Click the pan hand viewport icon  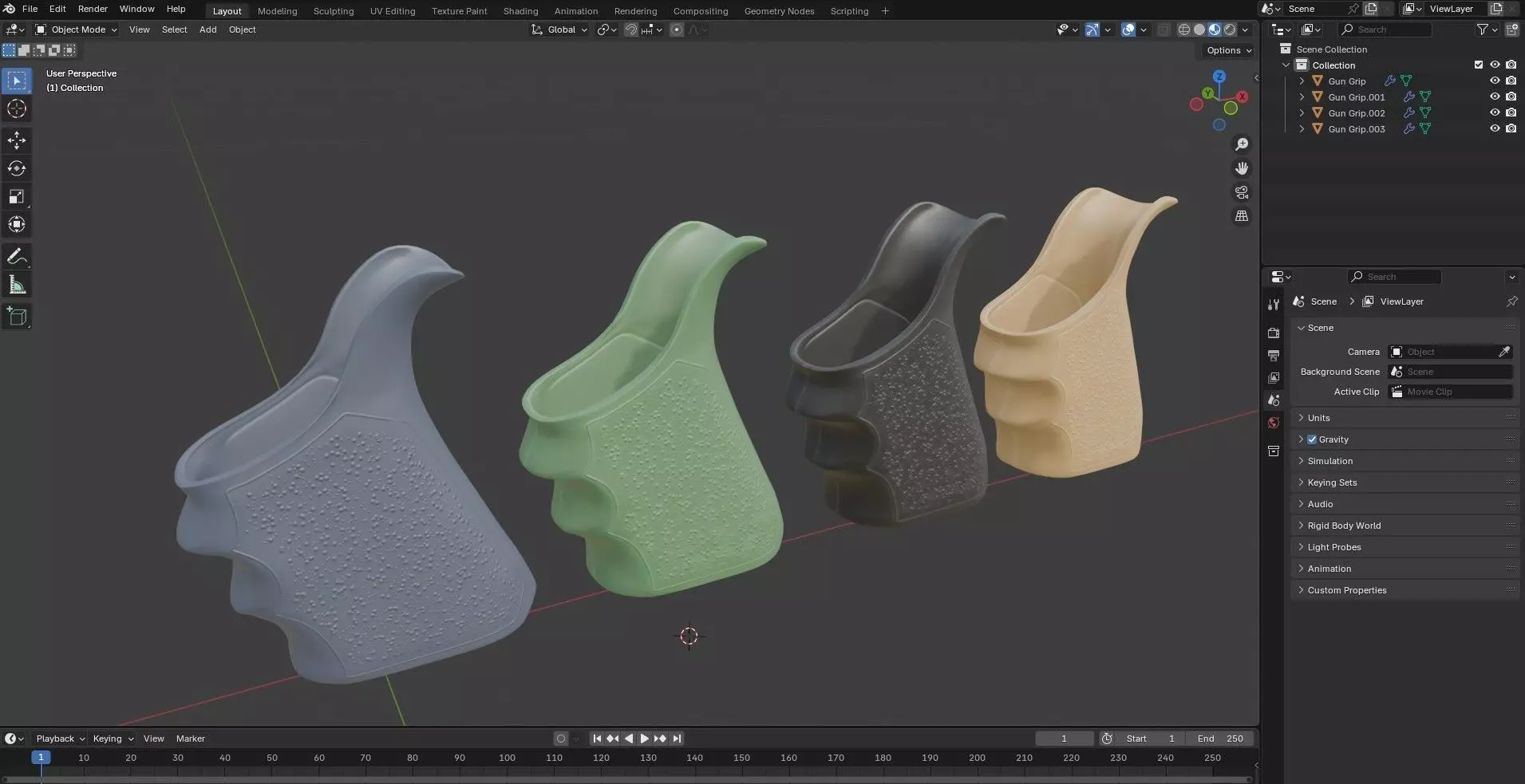[x=1242, y=168]
